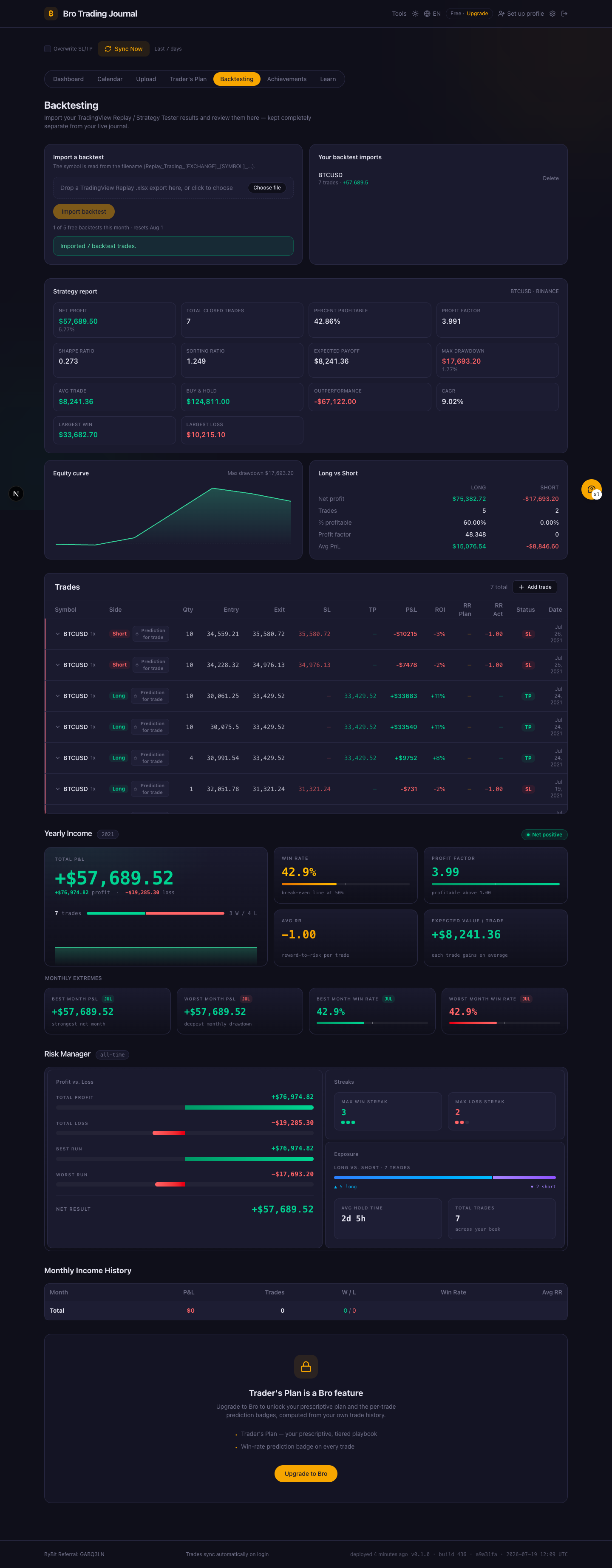
Task: Click the Net Profit value $57,689.50
Action: coord(78,321)
